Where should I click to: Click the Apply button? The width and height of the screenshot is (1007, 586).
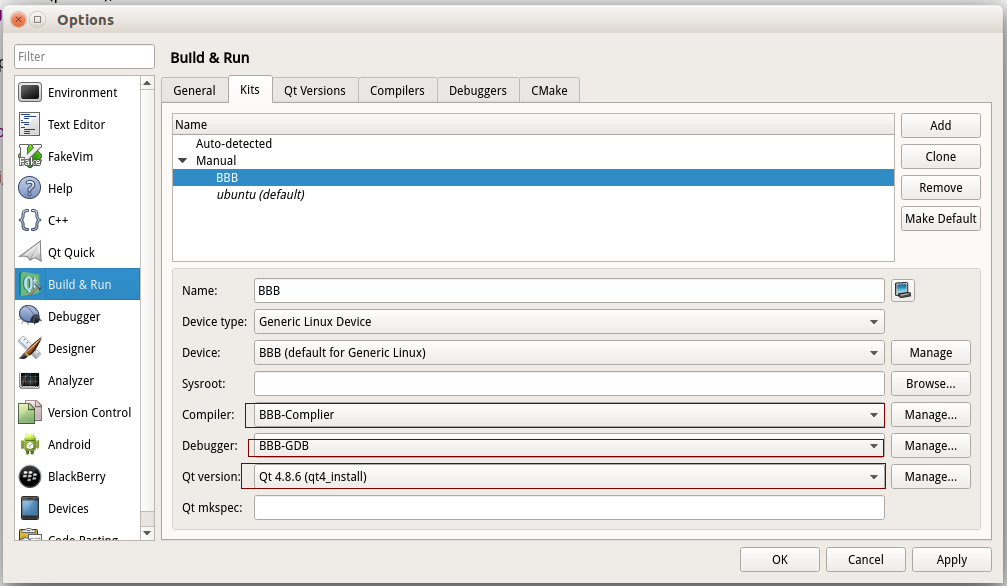coord(952,559)
